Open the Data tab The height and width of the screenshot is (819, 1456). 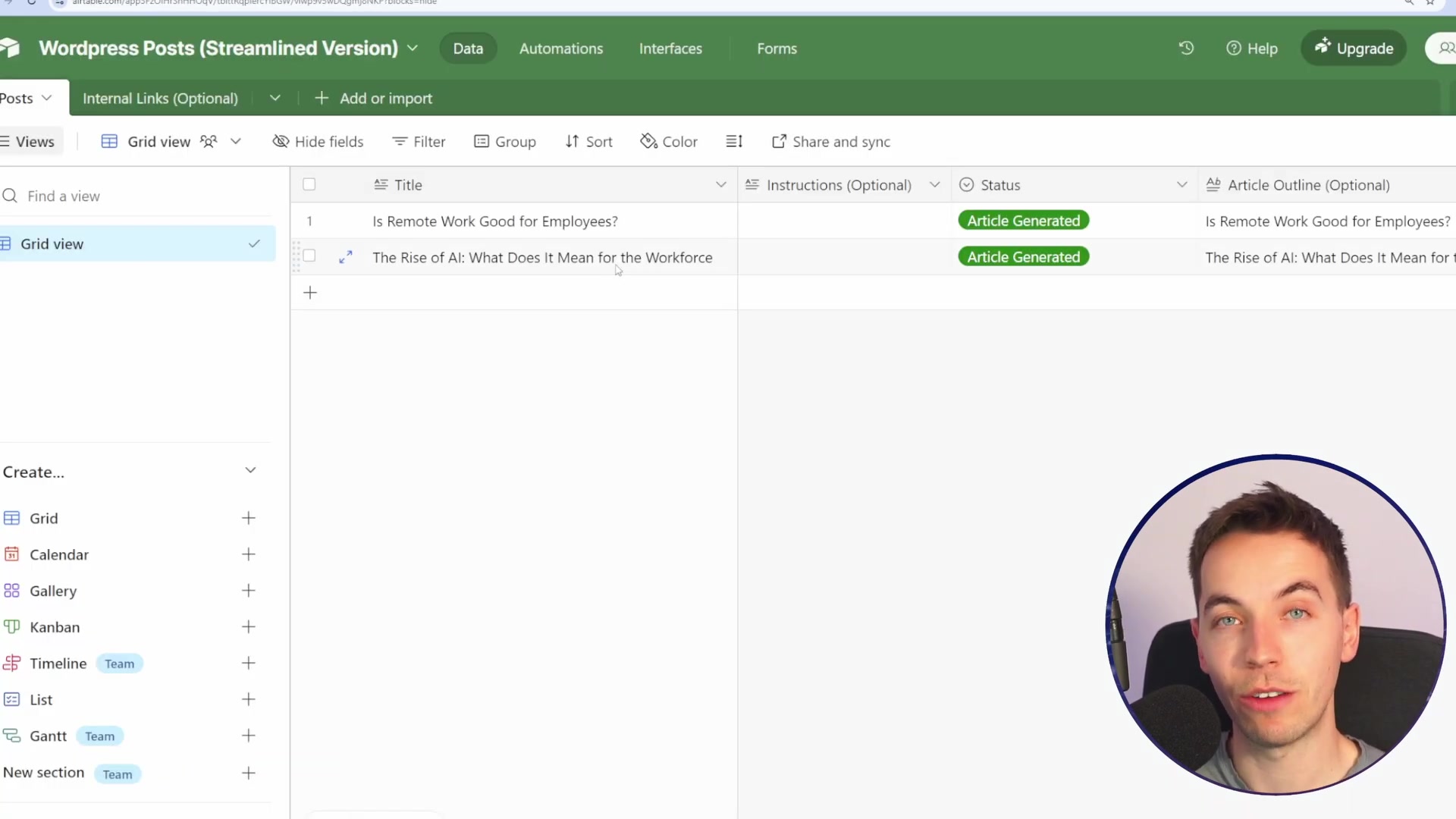(468, 49)
